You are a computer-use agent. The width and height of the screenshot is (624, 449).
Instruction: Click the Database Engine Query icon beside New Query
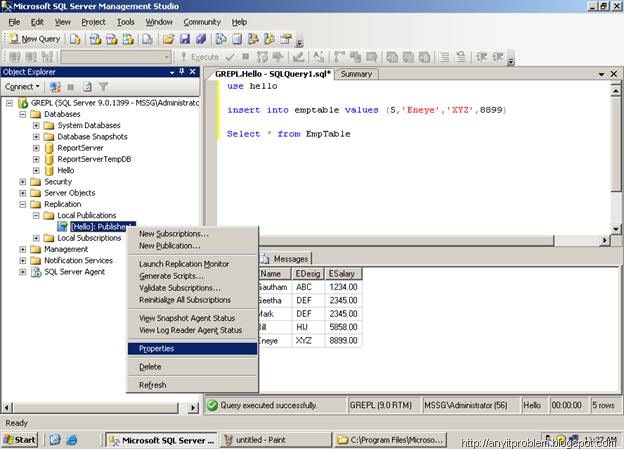[75, 39]
